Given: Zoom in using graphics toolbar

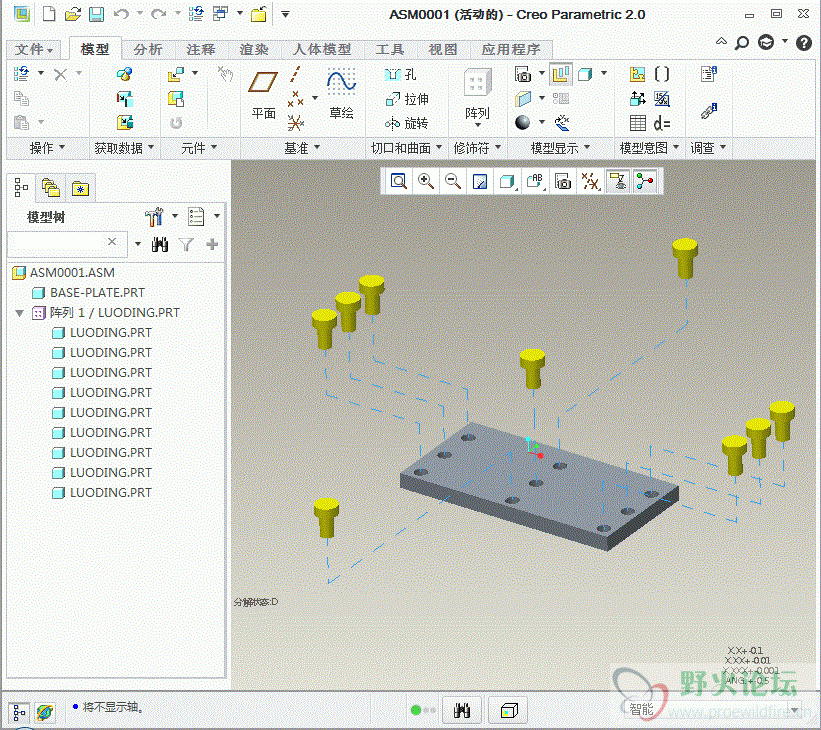Looking at the screenshot, I should [426, 181].
